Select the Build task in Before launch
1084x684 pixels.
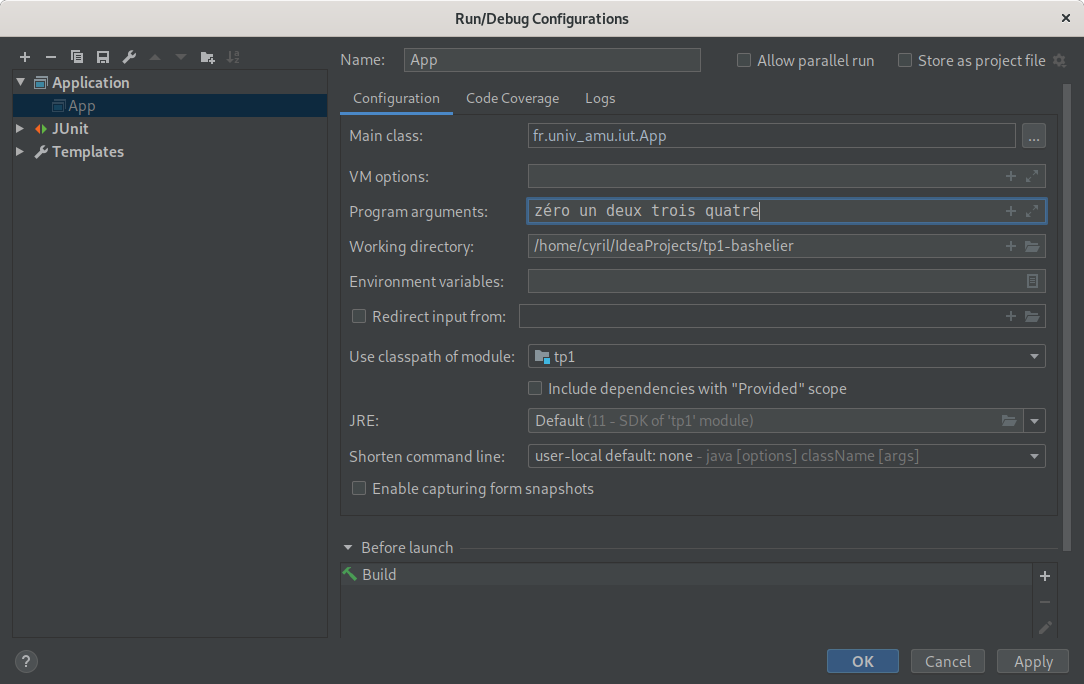coord(686,575)
